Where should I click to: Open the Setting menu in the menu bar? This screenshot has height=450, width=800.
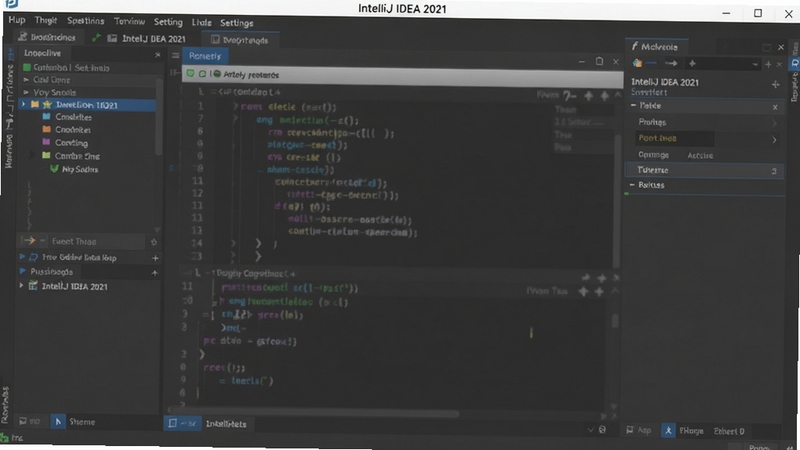click(x=168, y=22)
